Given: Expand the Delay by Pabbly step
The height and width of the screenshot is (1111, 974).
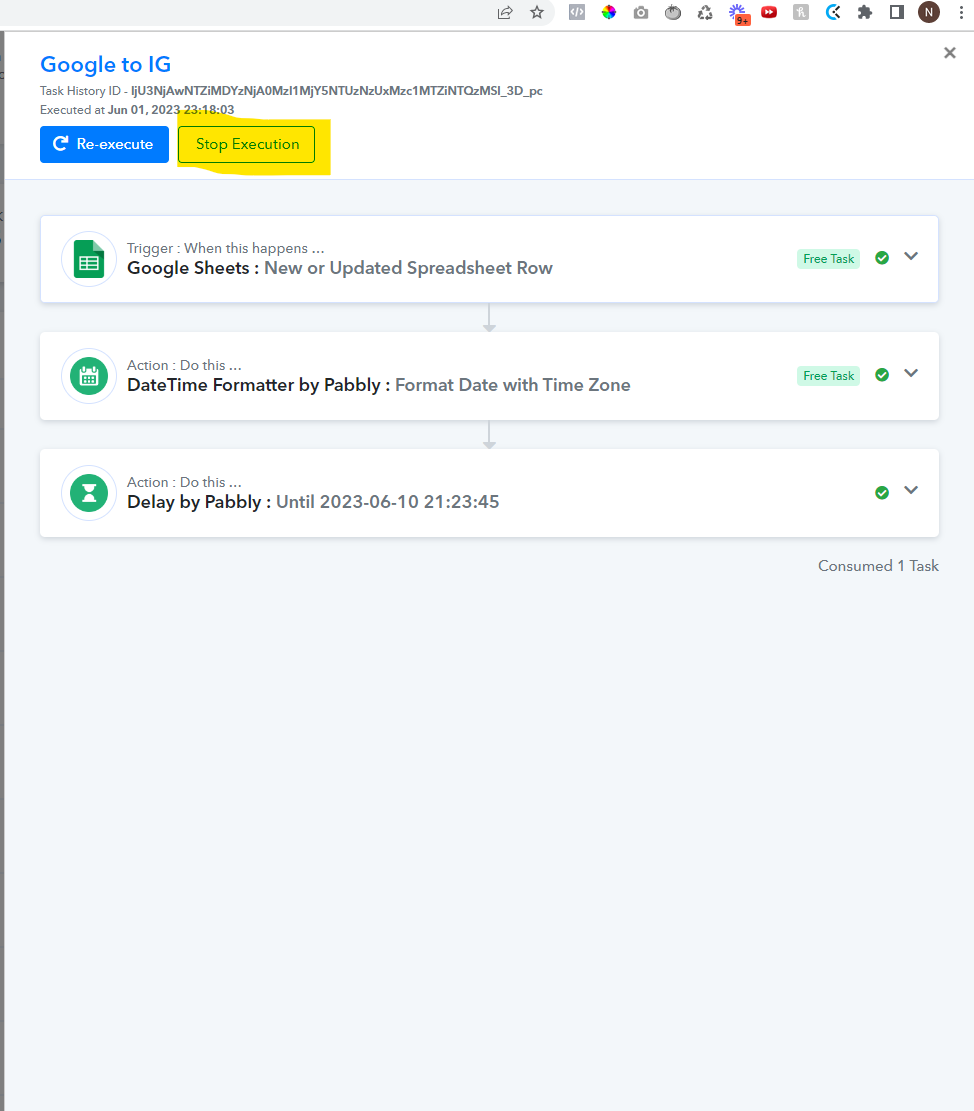Looking at the screenshot, I should pyautogui.click(x=912, y=490).
